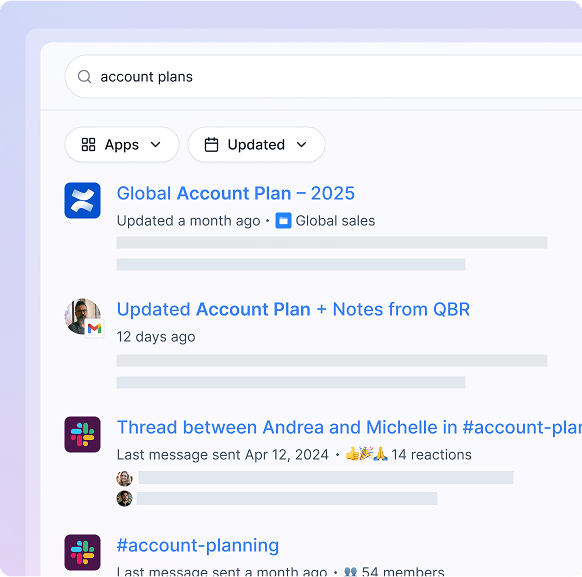This screenshot has width=582, height=577.
Task: Click 'Updated a month ago' text
Action: click(x=189, y=221)
